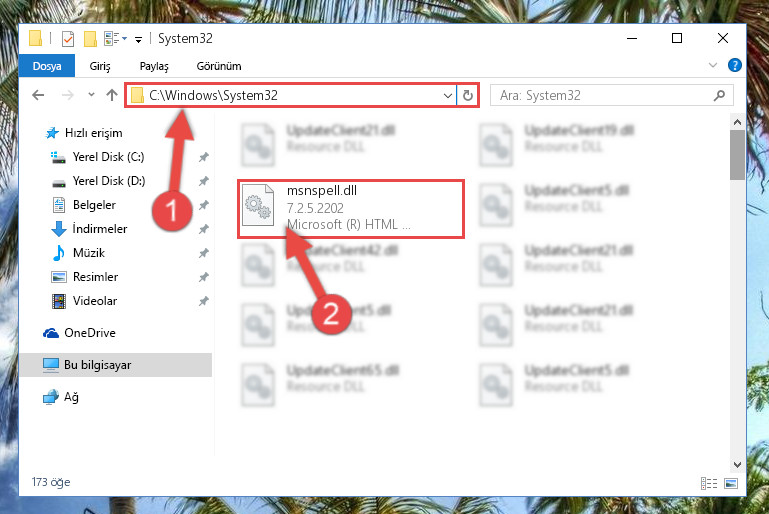Screen dimensions: 769x514
Task: Select the msnspell.dll file
Action: 351,209
